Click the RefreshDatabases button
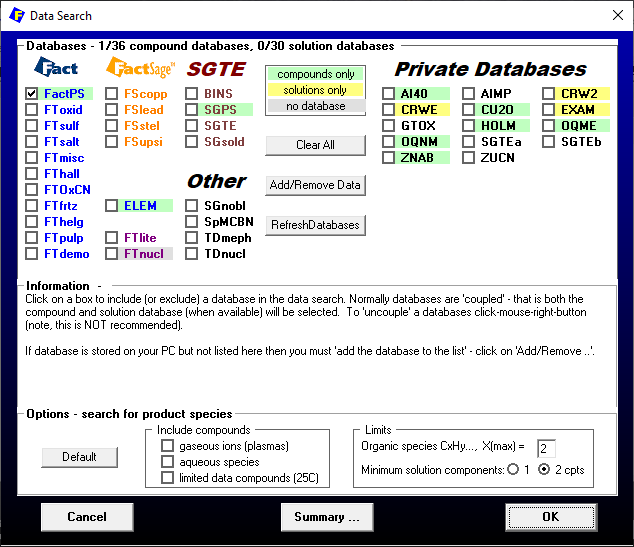This screenshot has width=634, height=547. pyautogui.click(x=315, y=225)
